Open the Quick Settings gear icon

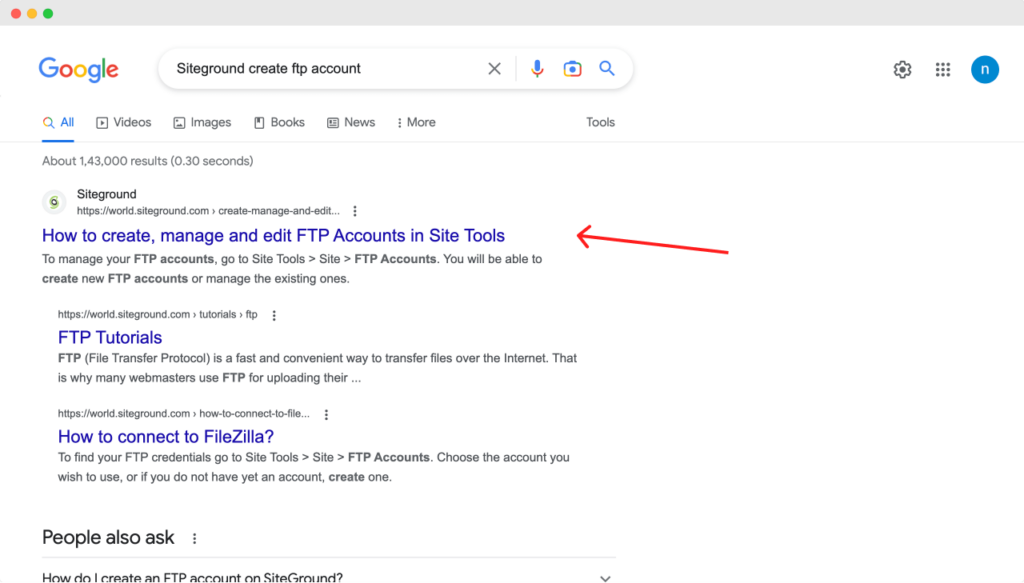coord(902,69)
